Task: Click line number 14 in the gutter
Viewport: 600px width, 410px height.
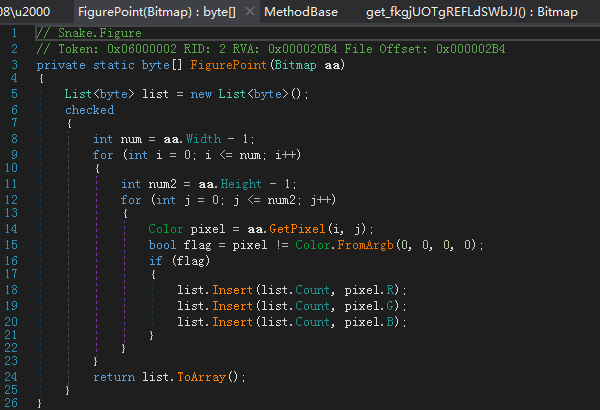Action: pyautogui.click(x=12, y=229)
